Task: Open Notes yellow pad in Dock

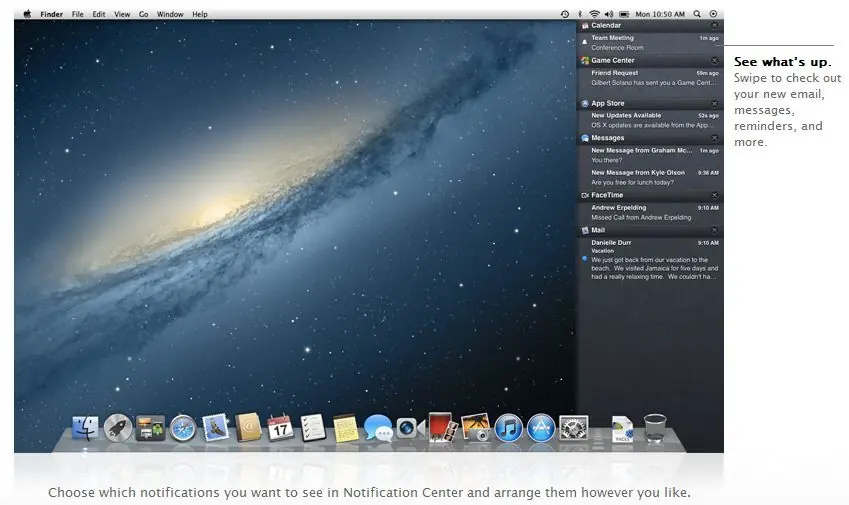Action: 346,428
